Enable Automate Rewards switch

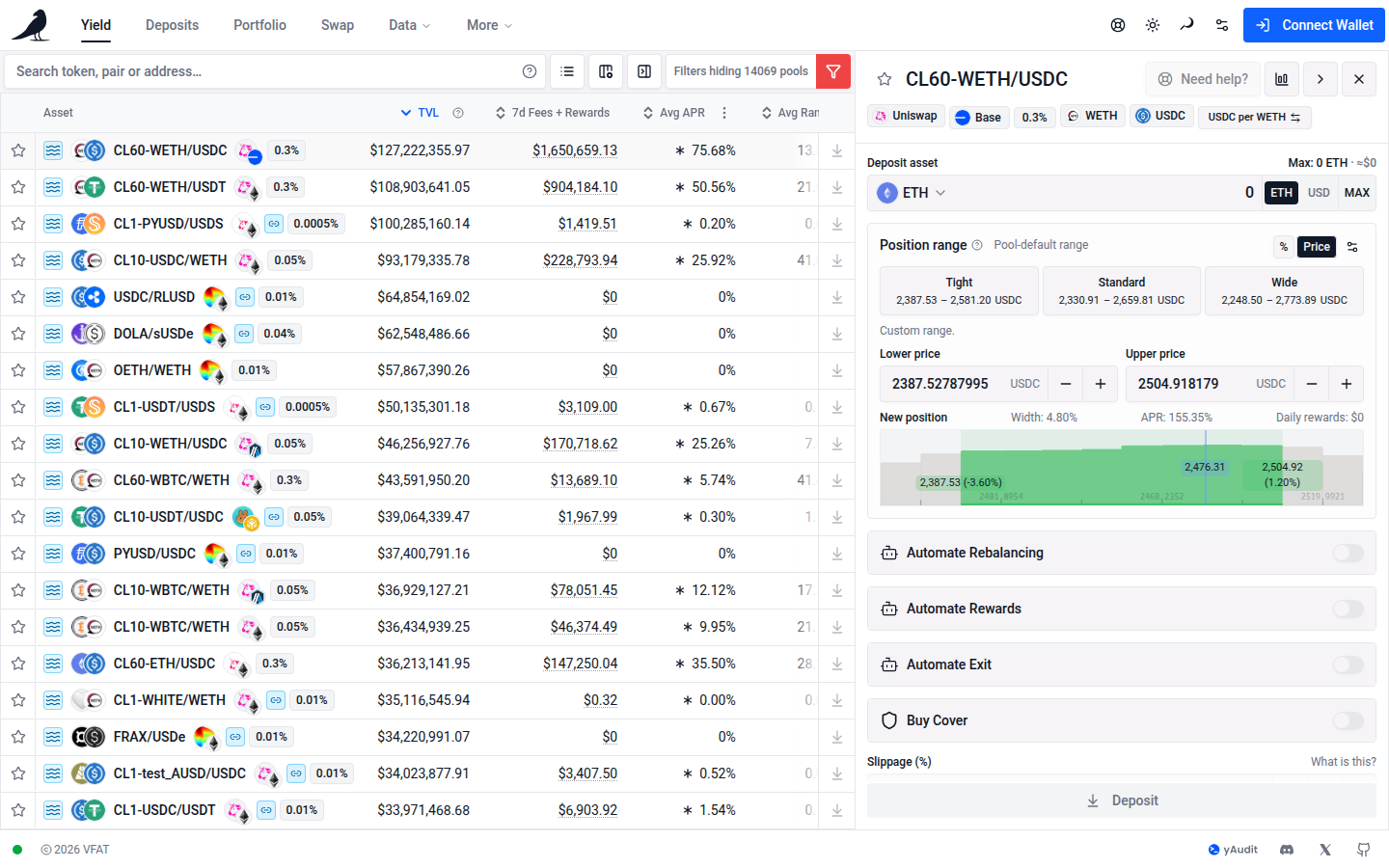tap(1348, 609)
